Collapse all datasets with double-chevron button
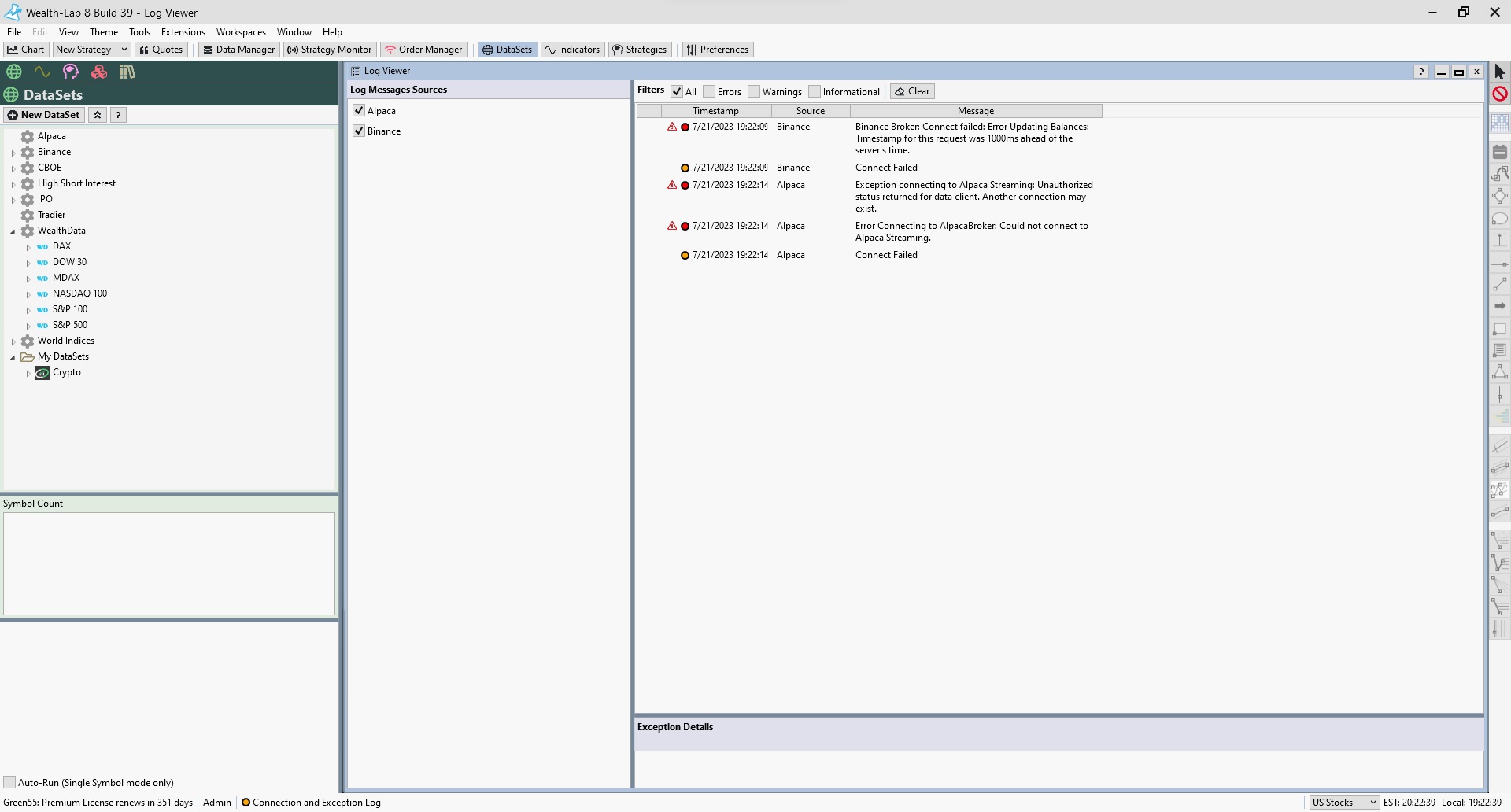Image resolution: width=1511 pixels, height=812 pixels. point(98,115)
